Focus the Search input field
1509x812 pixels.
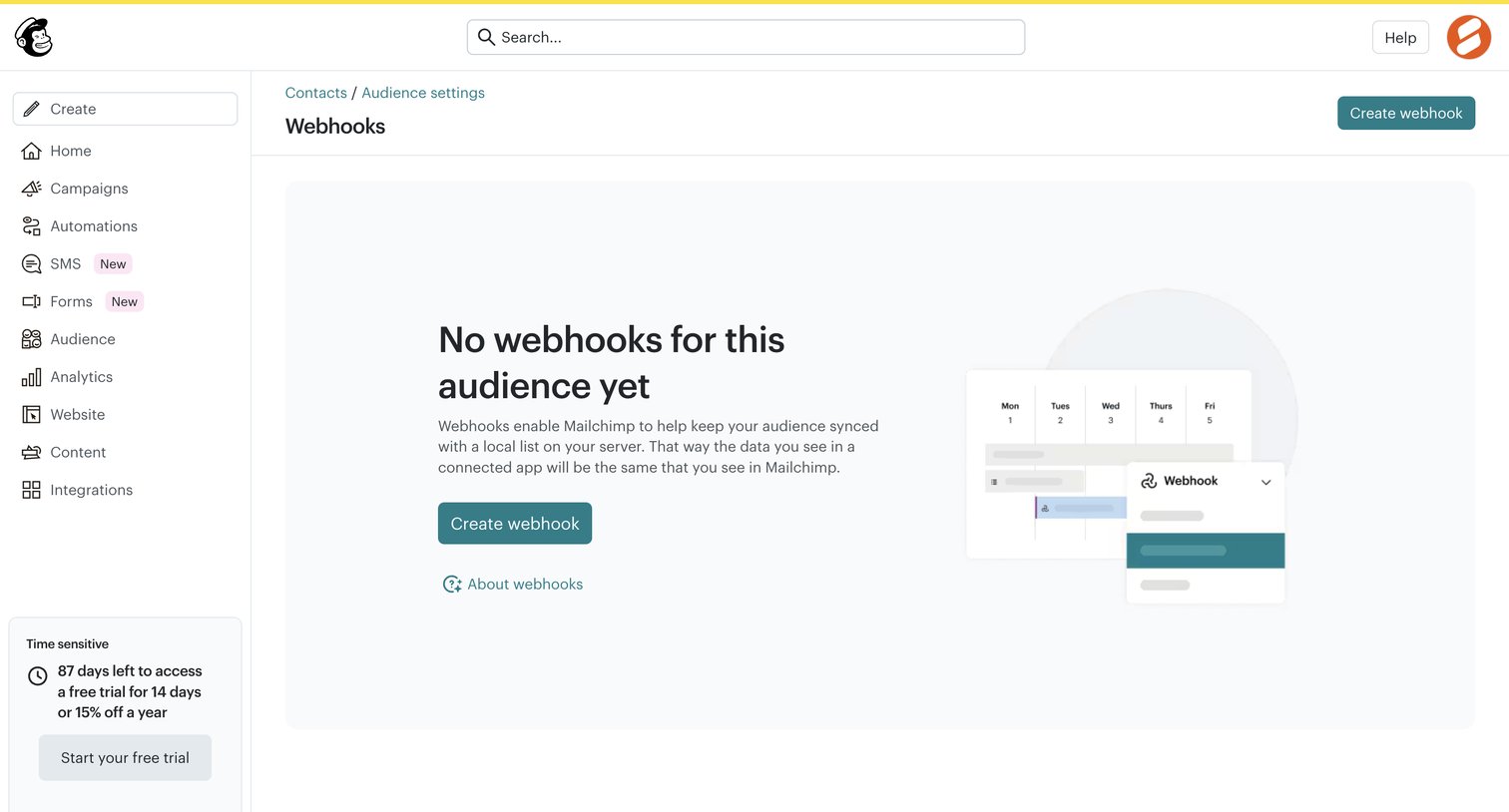click(x=746, y=37)
